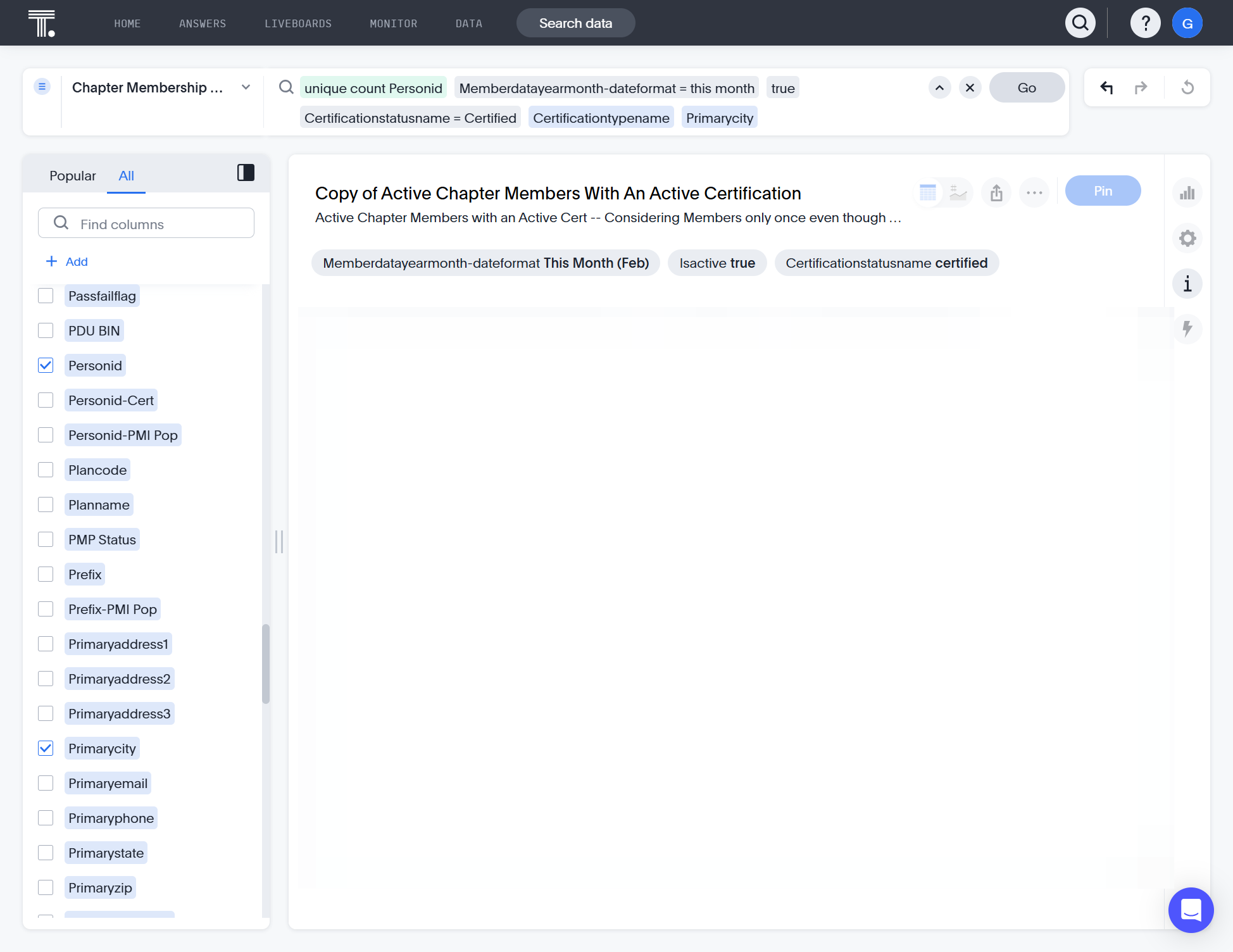Image resolution: width=1233 pixels, height=952 pixels.
Task: Click the Search data button
Action: click(575, 23)
